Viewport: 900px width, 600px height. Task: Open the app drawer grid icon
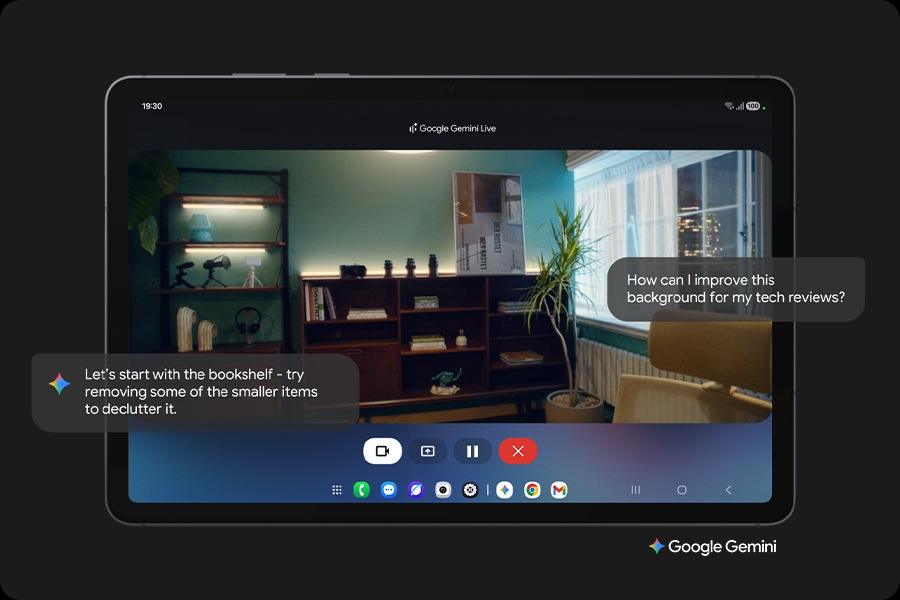coord(337,490)
